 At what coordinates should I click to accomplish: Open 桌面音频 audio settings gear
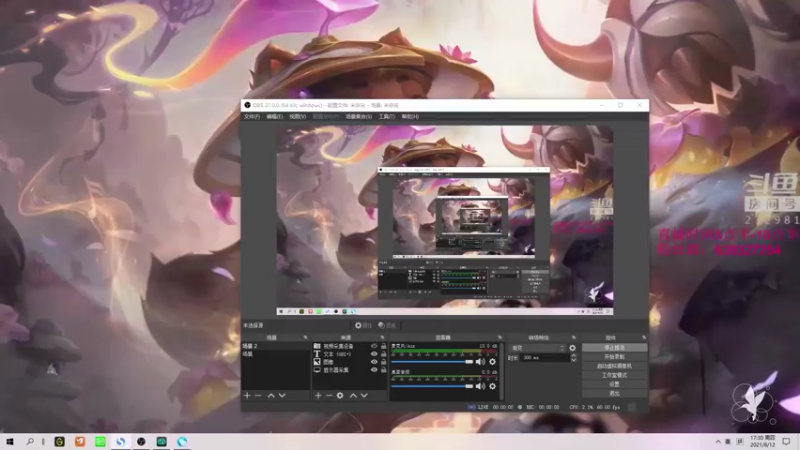pyautogui.click(x=492, y=386)
